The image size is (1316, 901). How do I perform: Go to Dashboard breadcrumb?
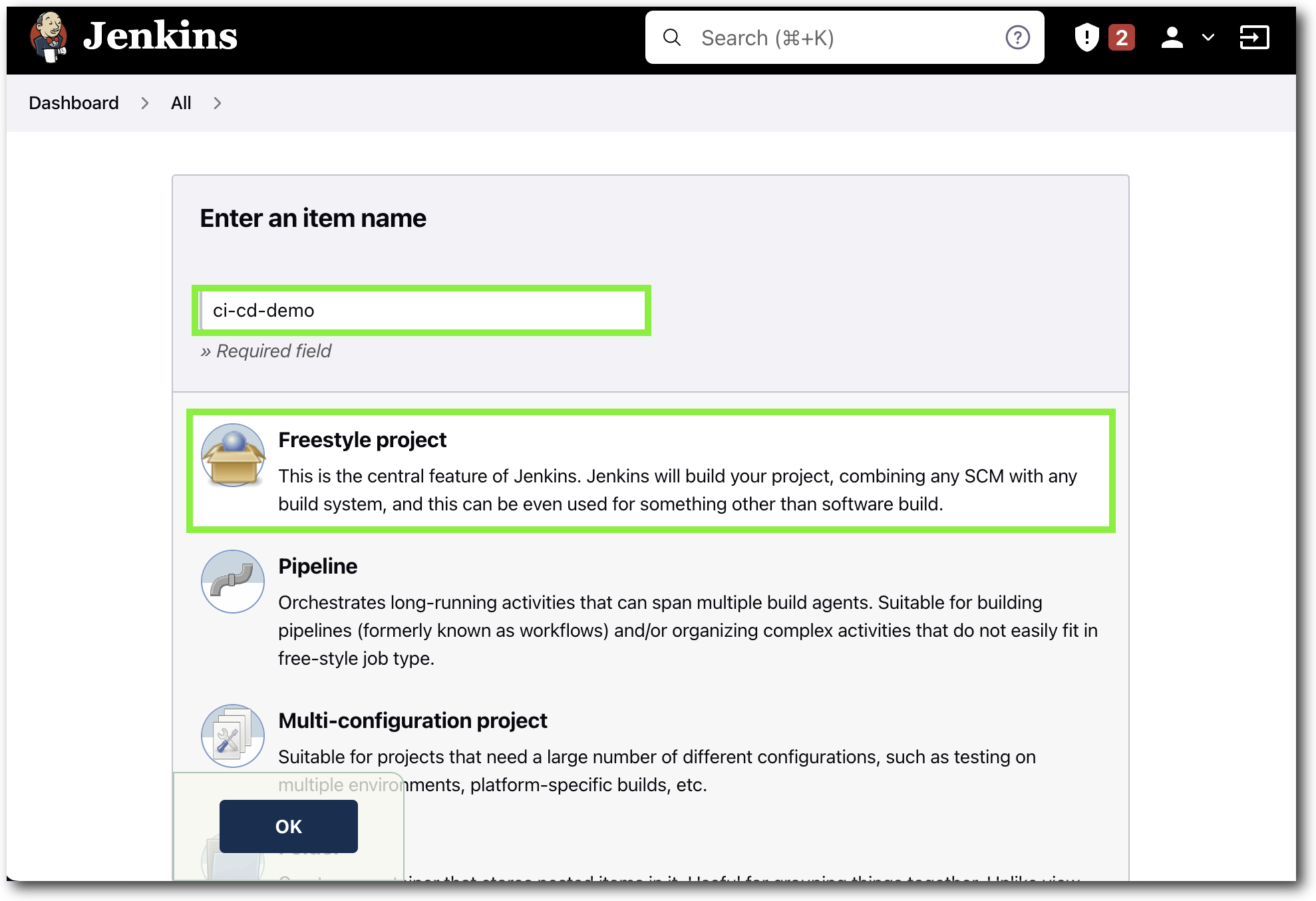[74, 102]
